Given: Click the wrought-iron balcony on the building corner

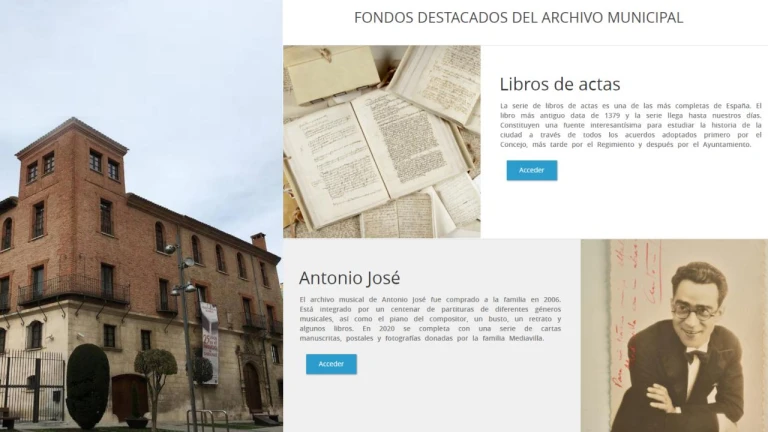Looking at the screenshot, I should click(x=73, y=289).
